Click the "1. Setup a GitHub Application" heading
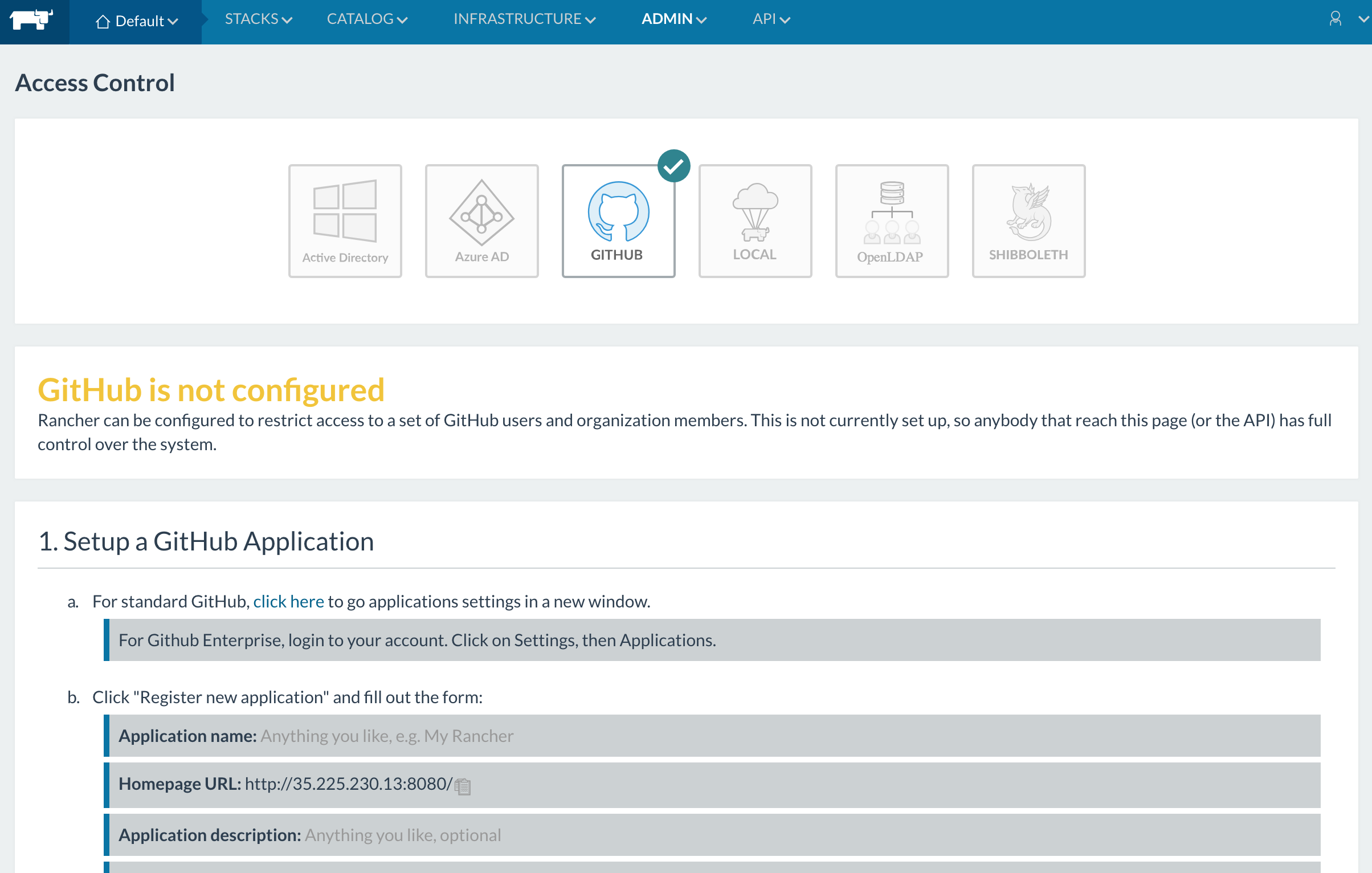This screenshot has width=1372, height=873. click(206, 541)
